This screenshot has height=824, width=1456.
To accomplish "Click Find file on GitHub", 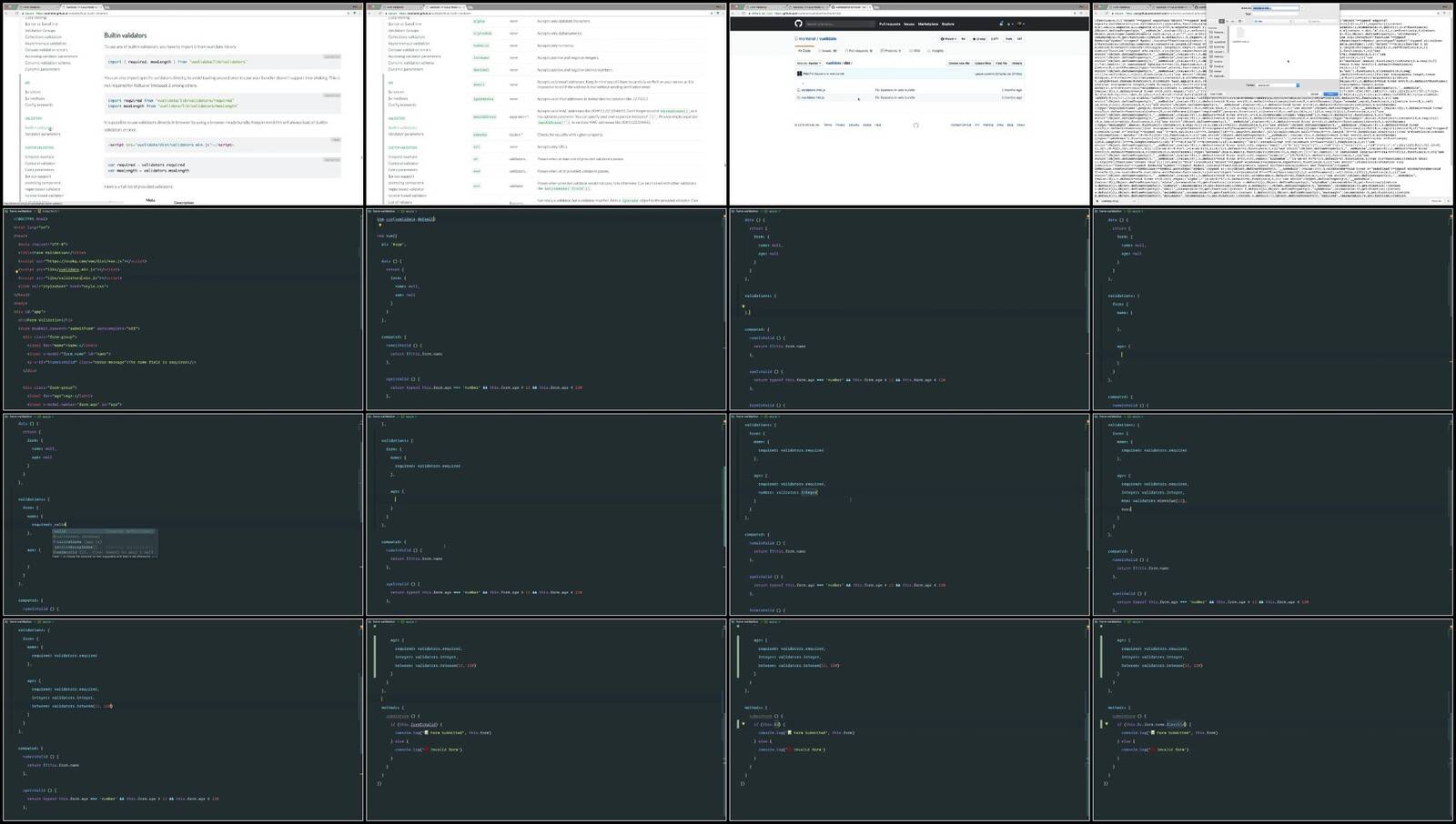I will (1001, 63).
